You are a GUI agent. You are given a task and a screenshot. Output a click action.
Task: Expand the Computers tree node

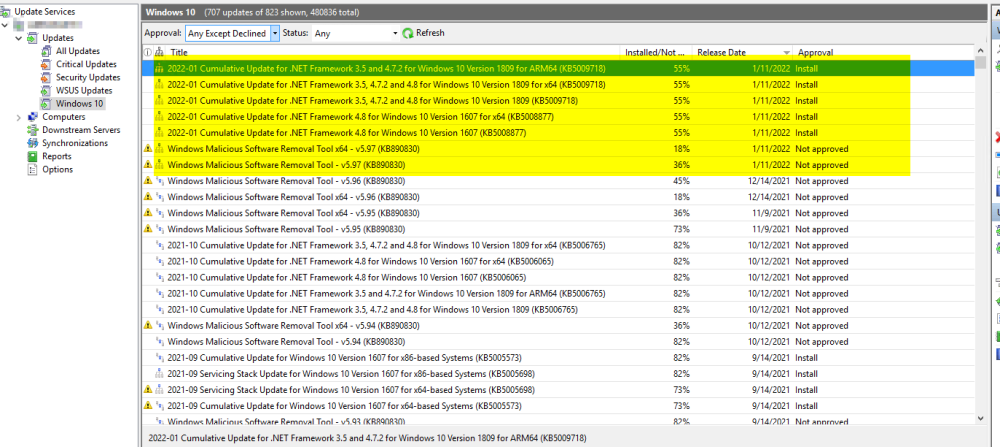tap(18, 117)
